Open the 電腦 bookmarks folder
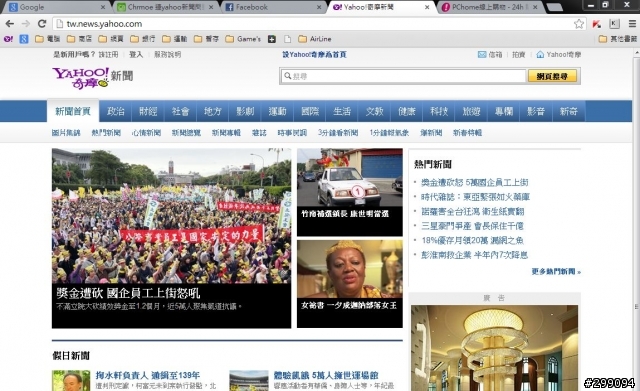Viewport: 640px width, 391px height. point(48,39)
